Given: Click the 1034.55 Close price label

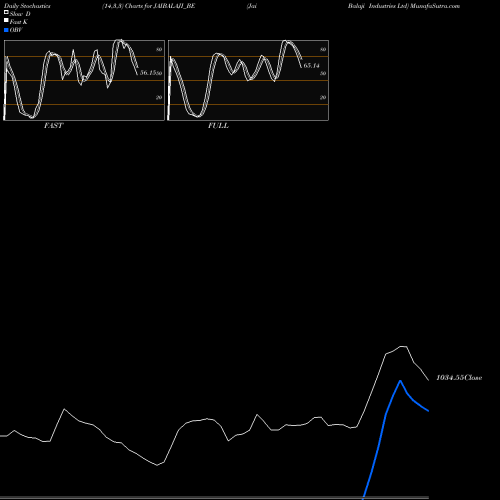Looking at the screenshot, I should coord(459,378).
